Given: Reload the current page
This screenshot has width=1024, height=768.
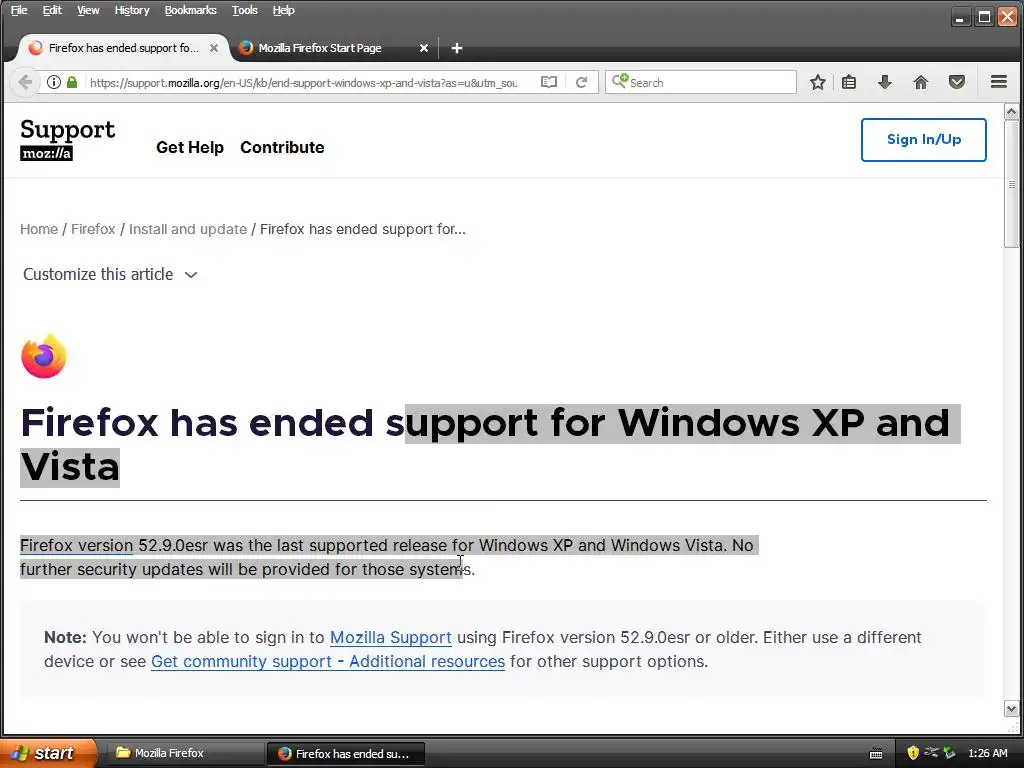Looking at the screenshot, I should pos(581,82).
